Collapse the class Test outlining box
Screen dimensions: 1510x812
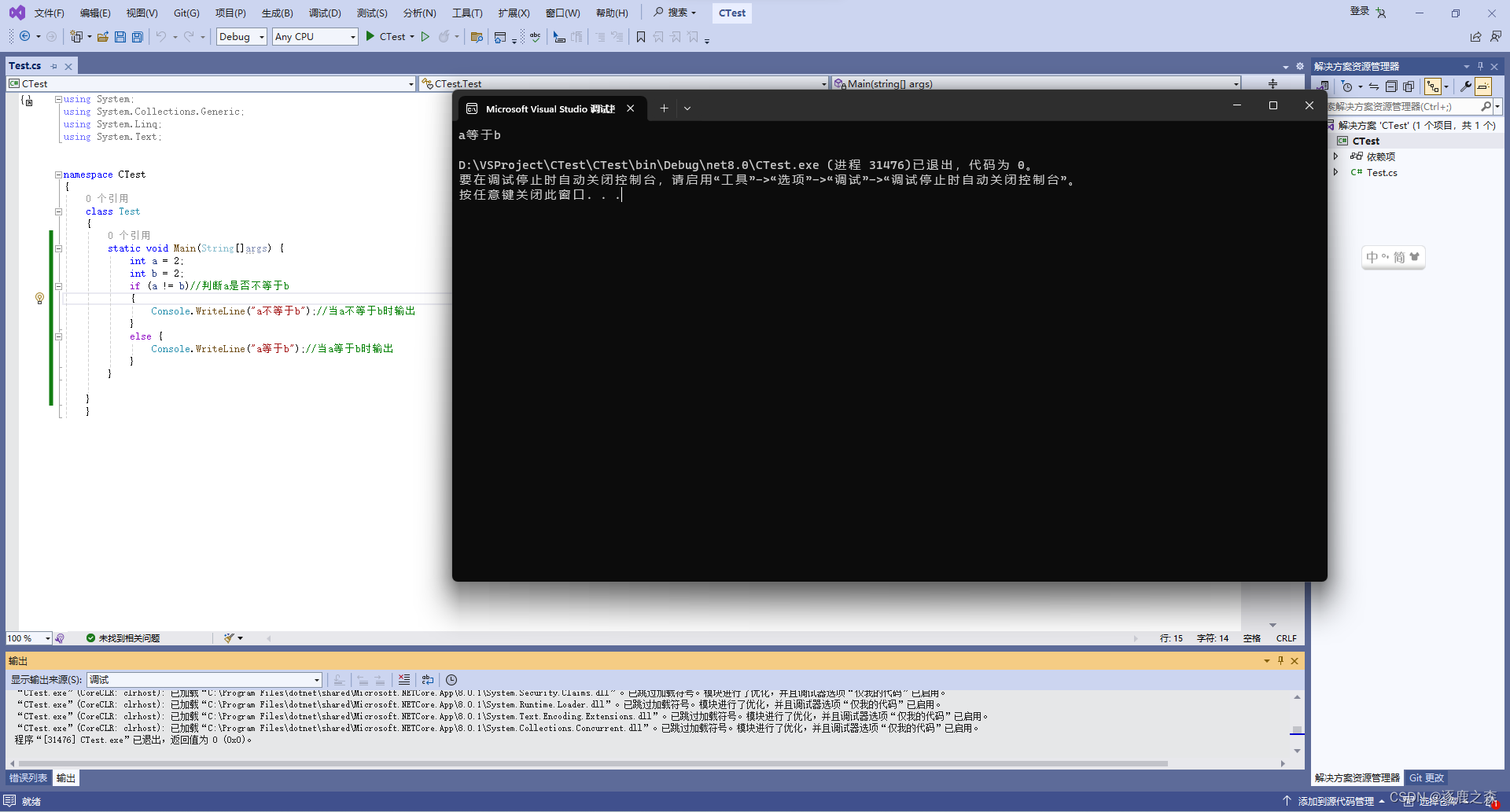coord(58,211)
